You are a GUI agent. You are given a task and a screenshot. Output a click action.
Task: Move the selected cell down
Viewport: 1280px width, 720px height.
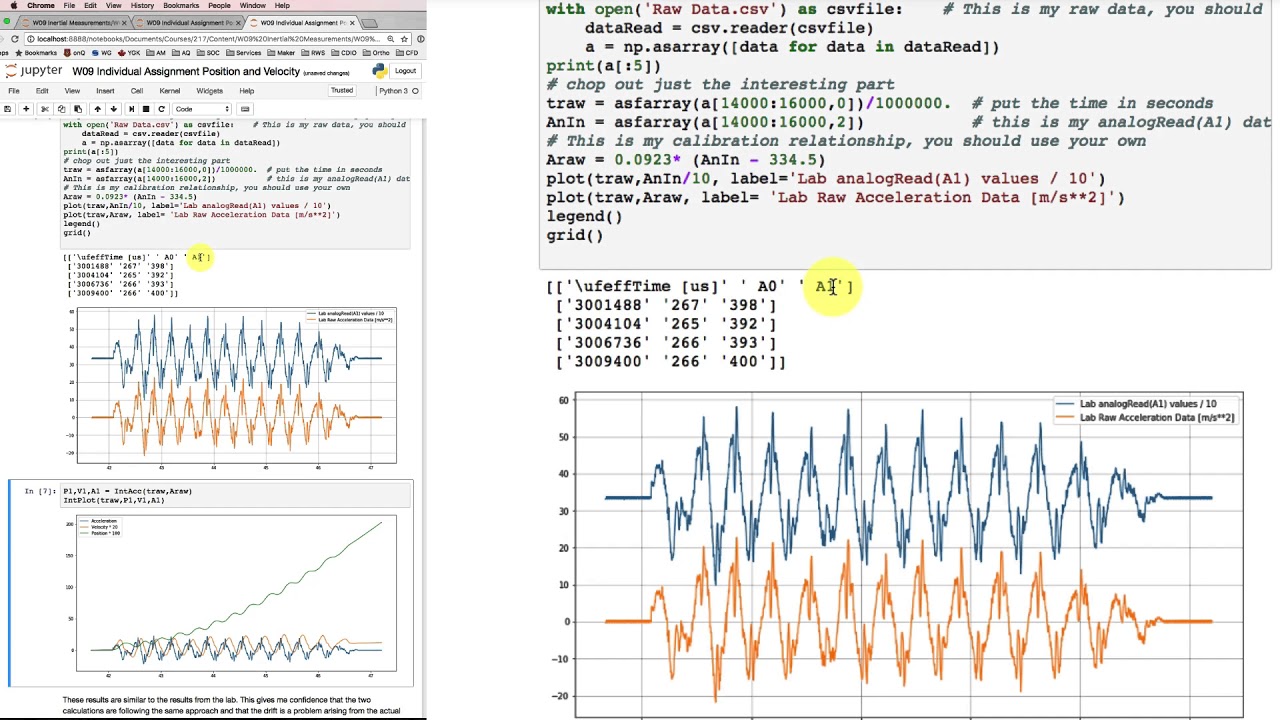[113, 109]
